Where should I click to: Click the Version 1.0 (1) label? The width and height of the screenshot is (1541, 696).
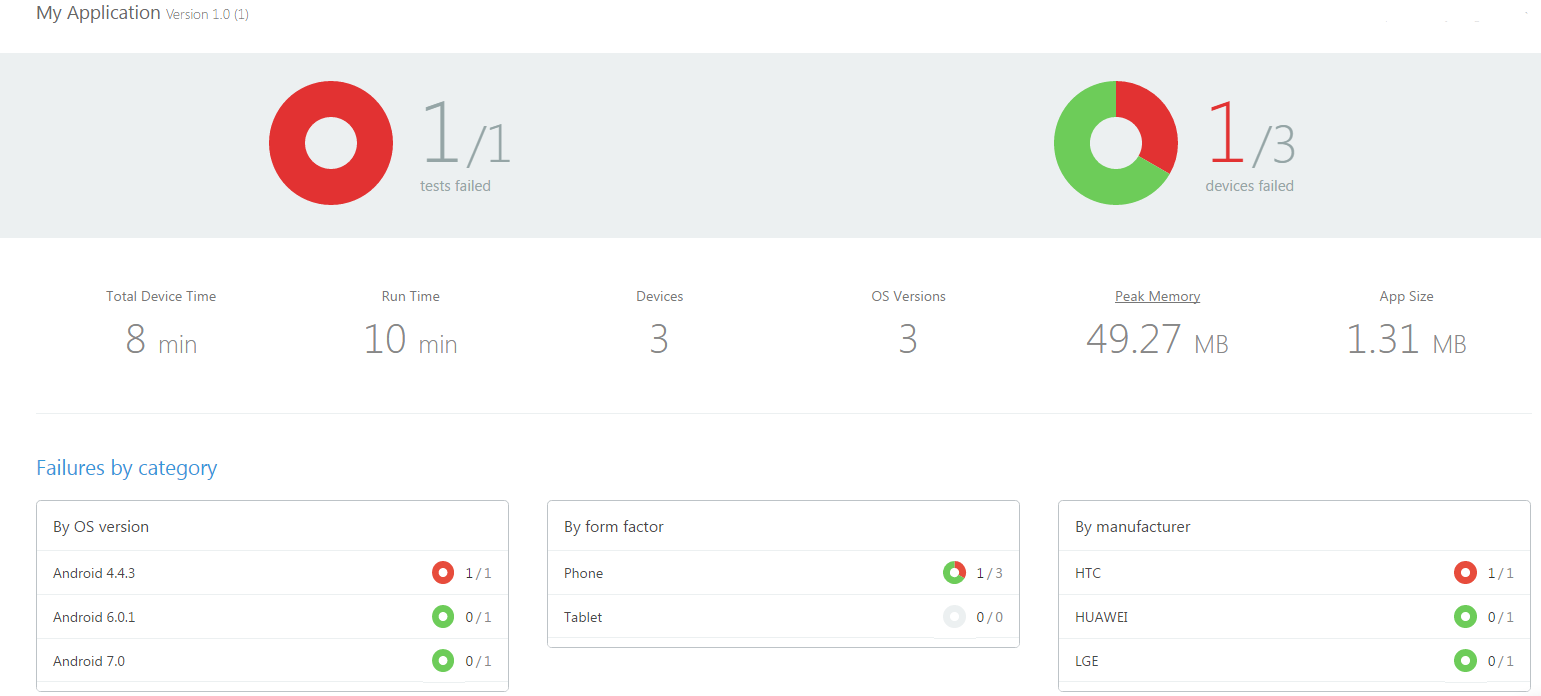pos(207,15)
